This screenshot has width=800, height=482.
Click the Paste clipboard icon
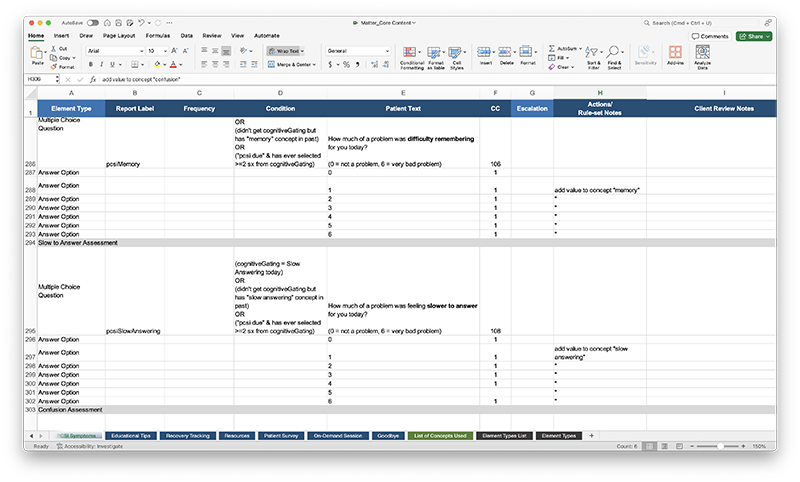[37, 53]
